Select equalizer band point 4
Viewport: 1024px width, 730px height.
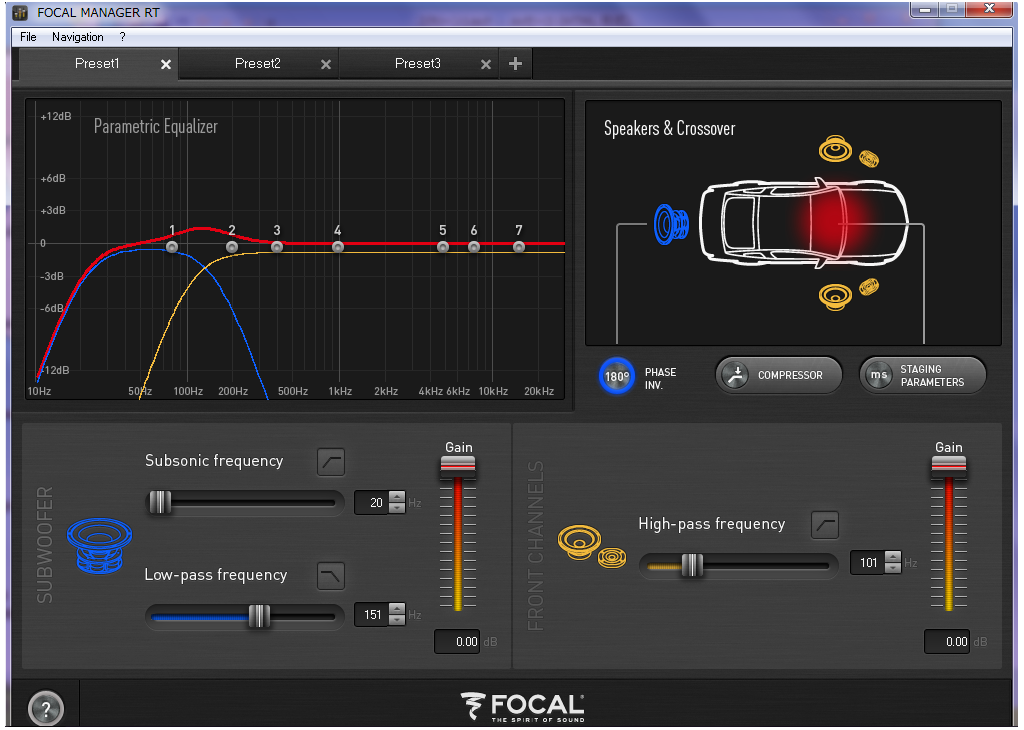click(x=338, y=247)
